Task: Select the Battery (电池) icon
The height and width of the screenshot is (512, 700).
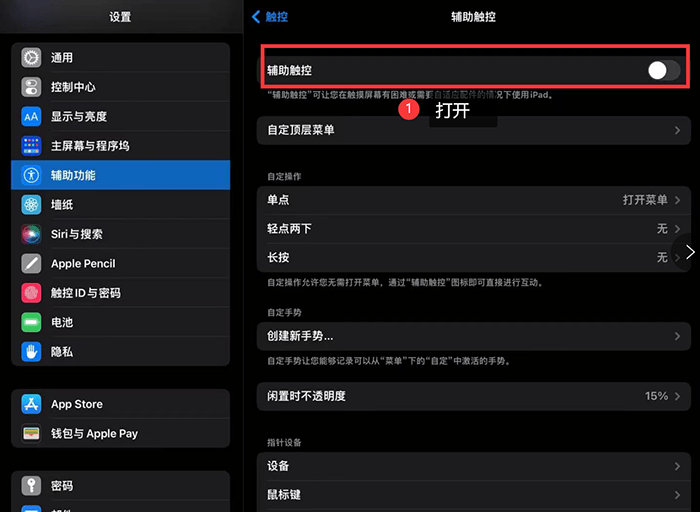Action: pyautogui.click(x=31, y=323)
